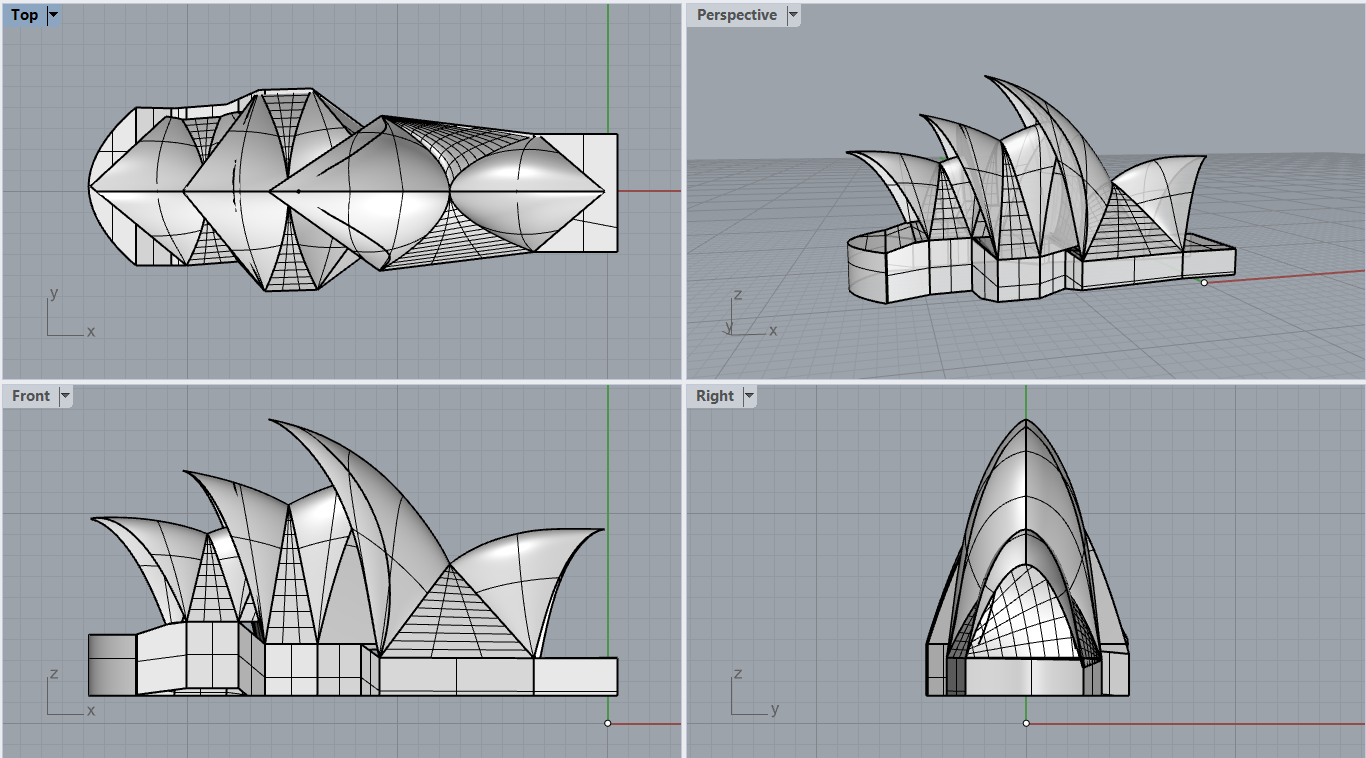Screen dimensions: 1366x758
Task: Click the Perspective viewport title label
Action: pos(737,15)
